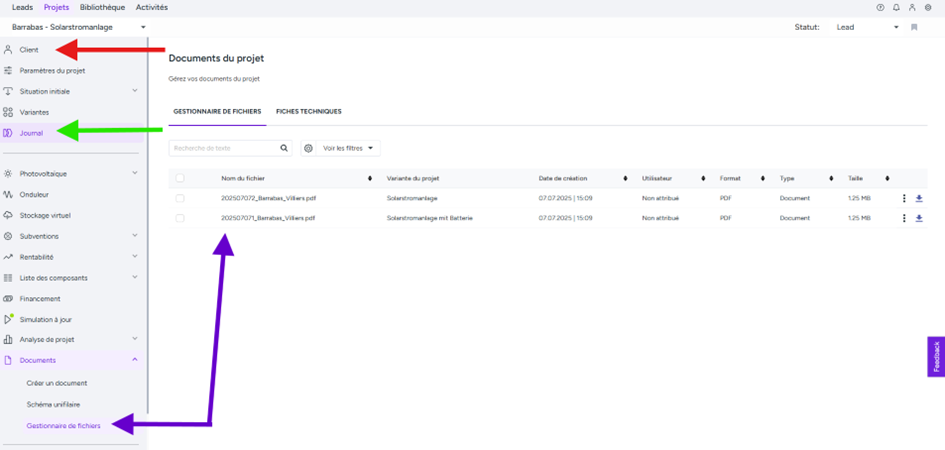Collapse the Documents sidebar section
Screen dimensions: 945x450
coord(135,360)
